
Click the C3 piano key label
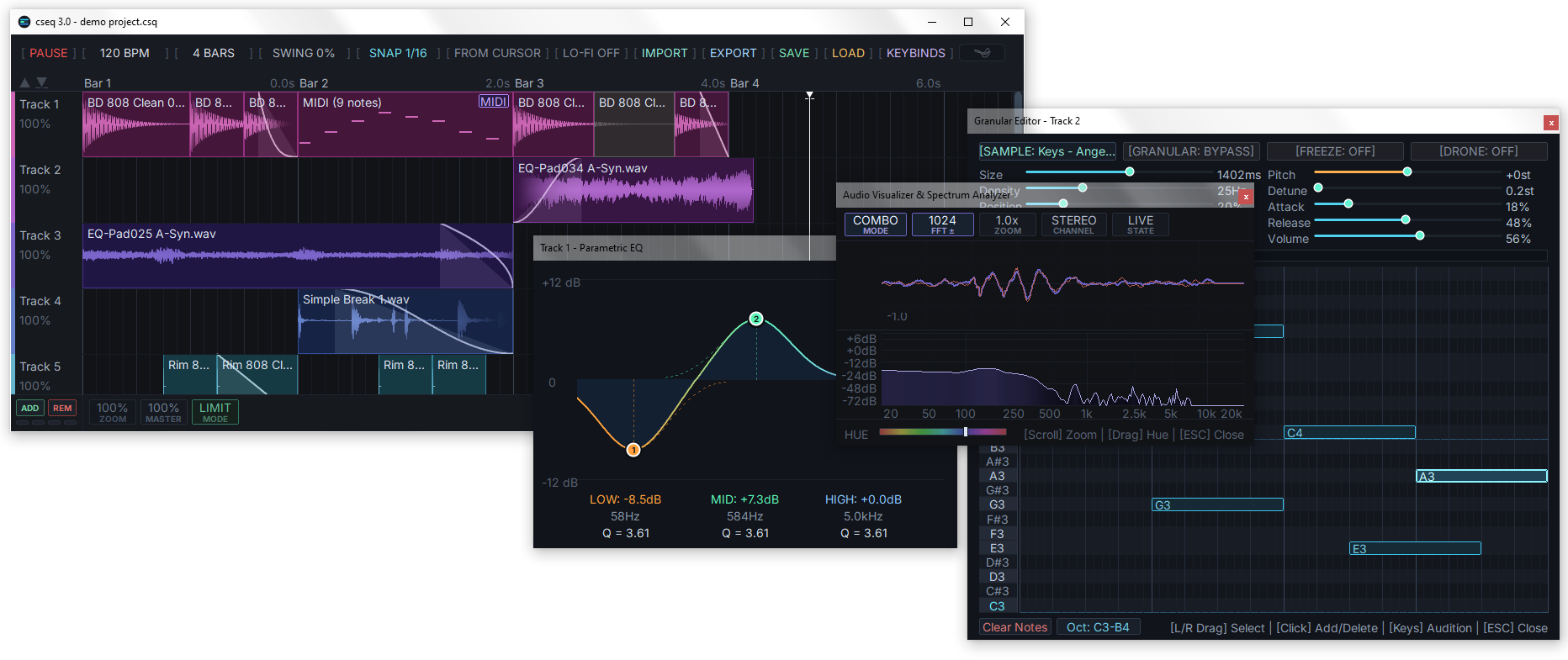(997, 606)
